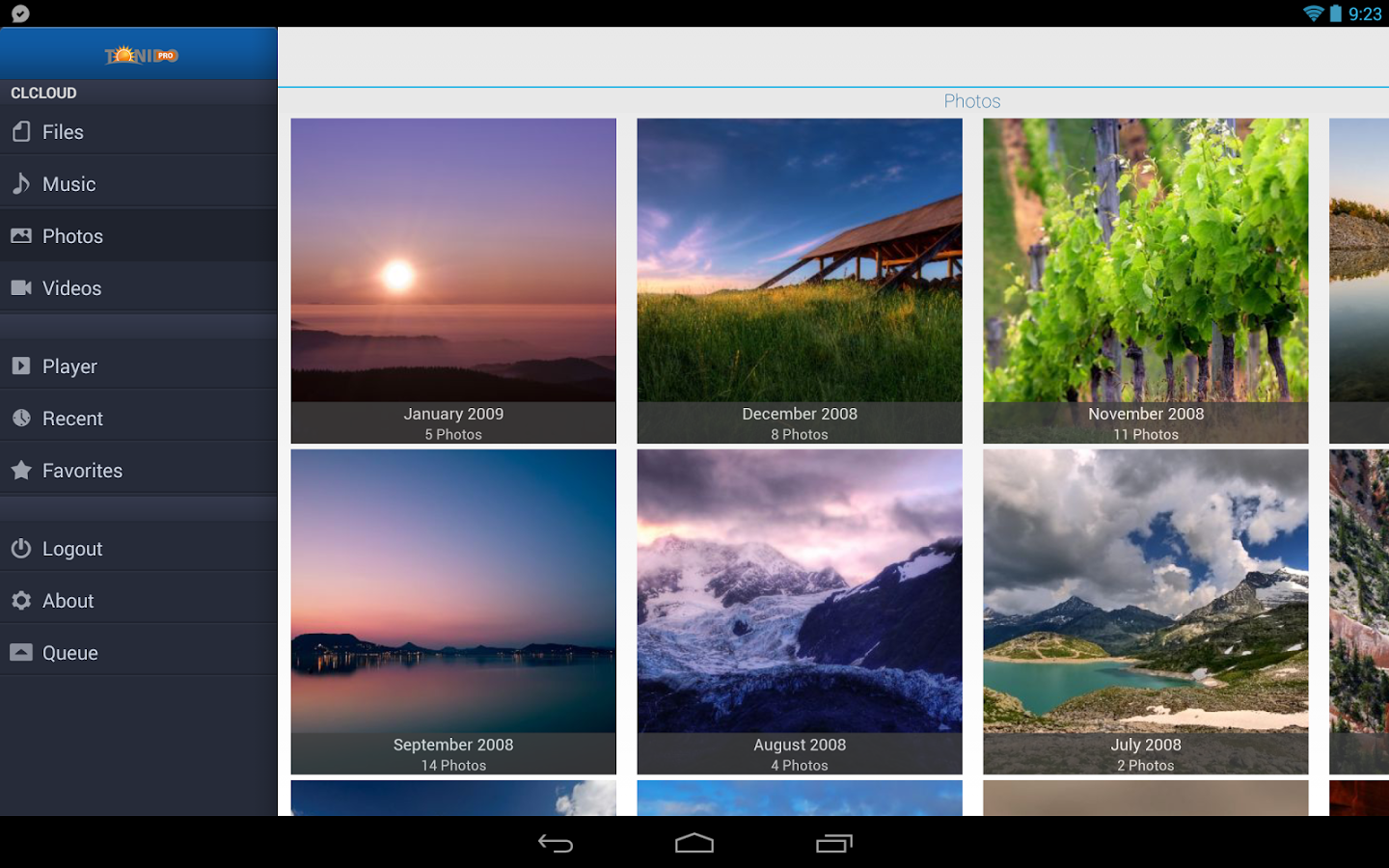Tap the Wi-Fi status icon
This screenshot has width=1389, height=868.
pos(1313,14)
